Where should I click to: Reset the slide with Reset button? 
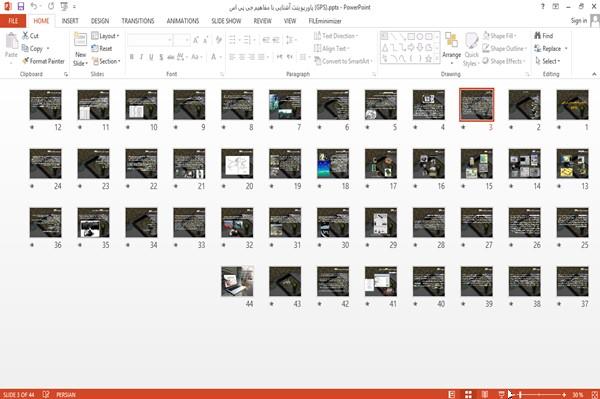pos(102,48)
